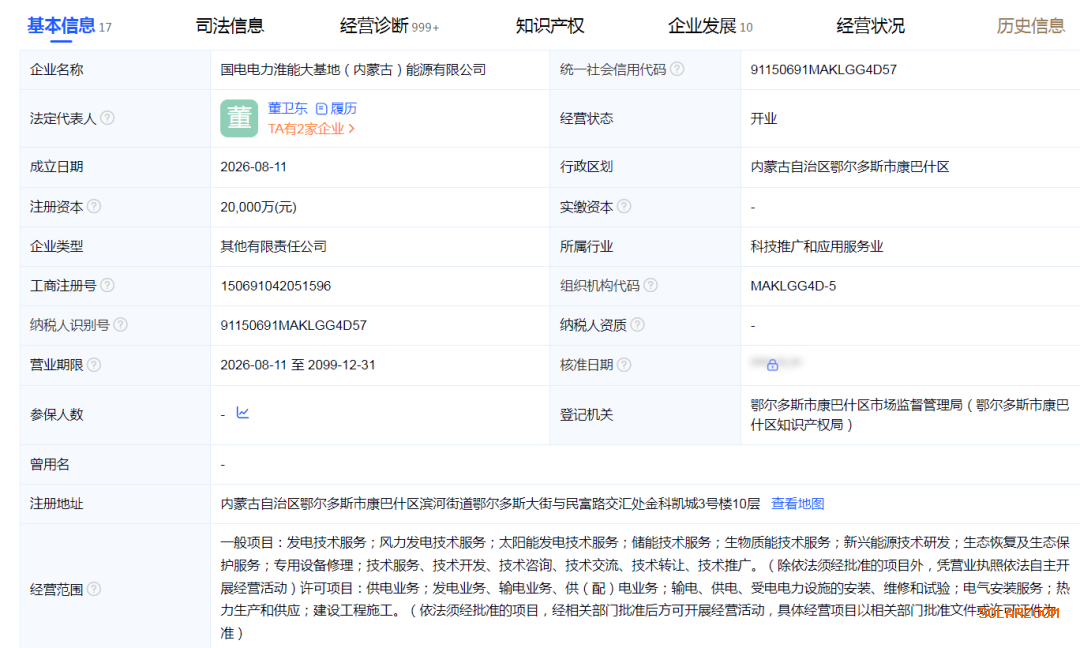Image resolution: width=1080 pixels, height=648 pixels.
Task: Click 查看地图 to view map
Action: (x=798, y=503)
